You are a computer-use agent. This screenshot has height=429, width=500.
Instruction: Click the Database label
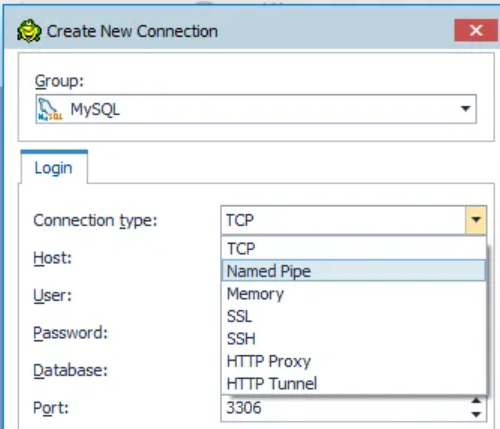point(71,370)
